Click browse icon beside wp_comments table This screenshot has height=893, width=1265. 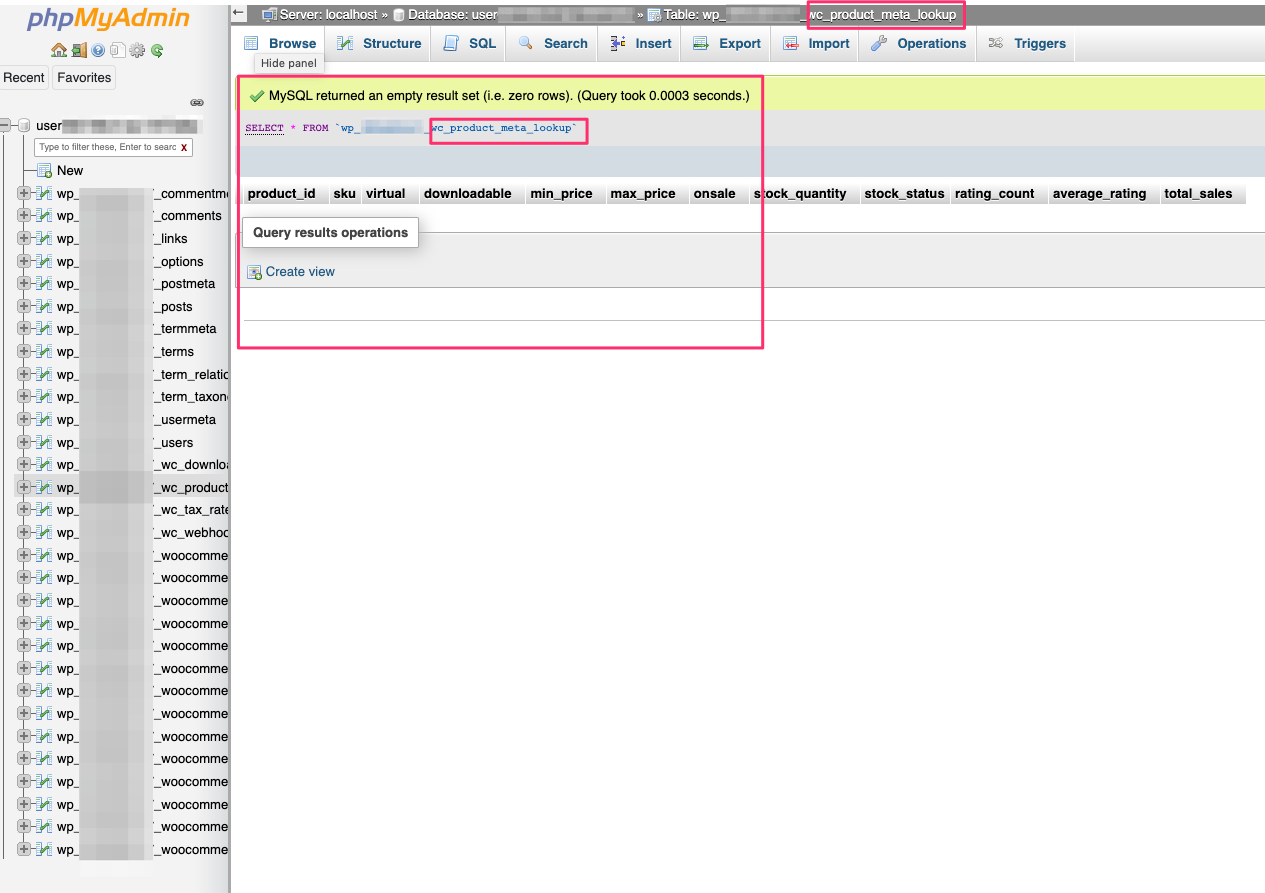click(43, 215)
